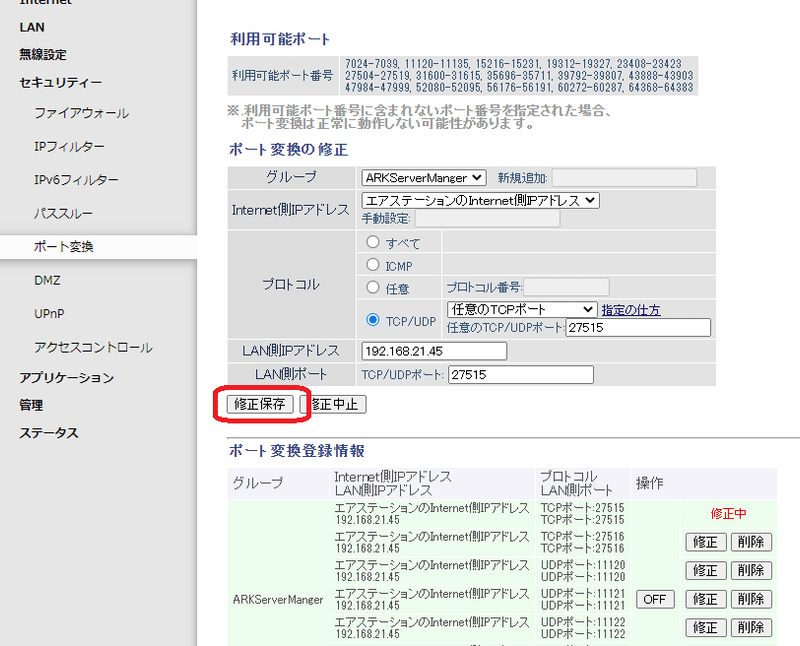Click the 修正中止 button
This screenshot has width=800, height=646.
point(333,404)
